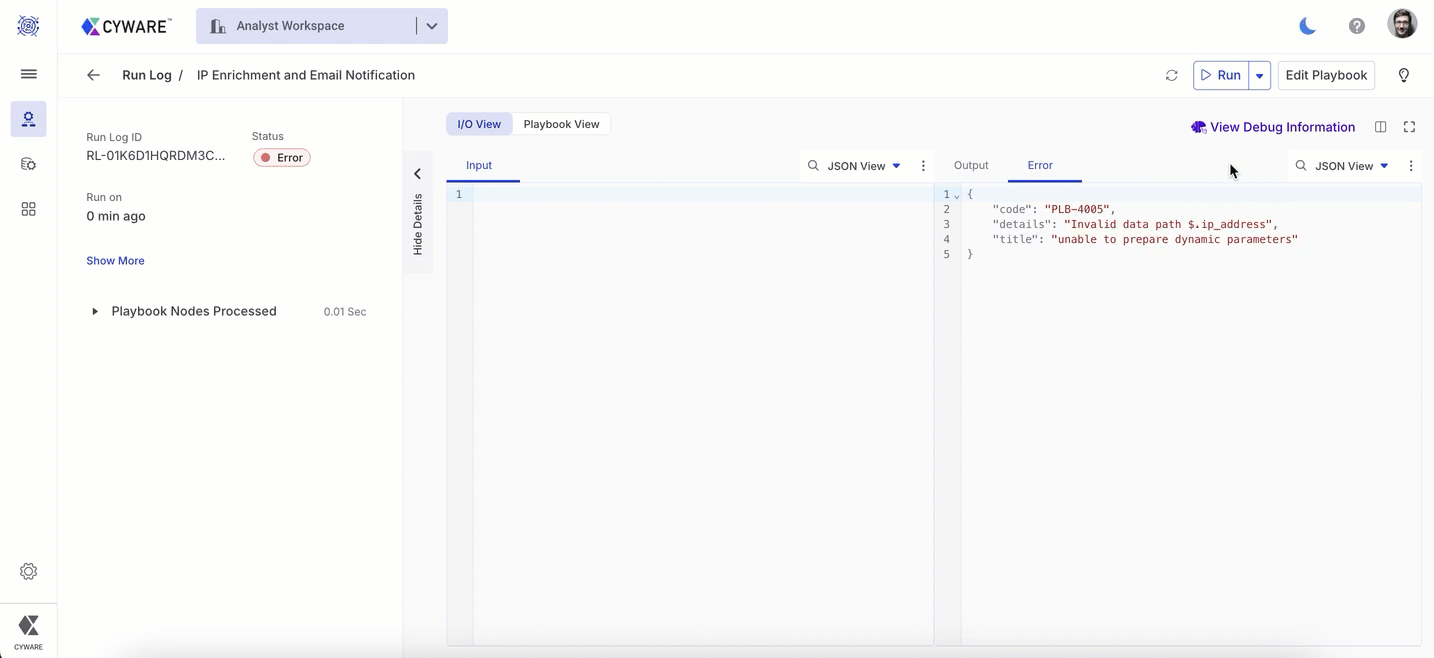Search within the Input JSON pane
Screen dimensions: 1434x658
tap(813, 166)
